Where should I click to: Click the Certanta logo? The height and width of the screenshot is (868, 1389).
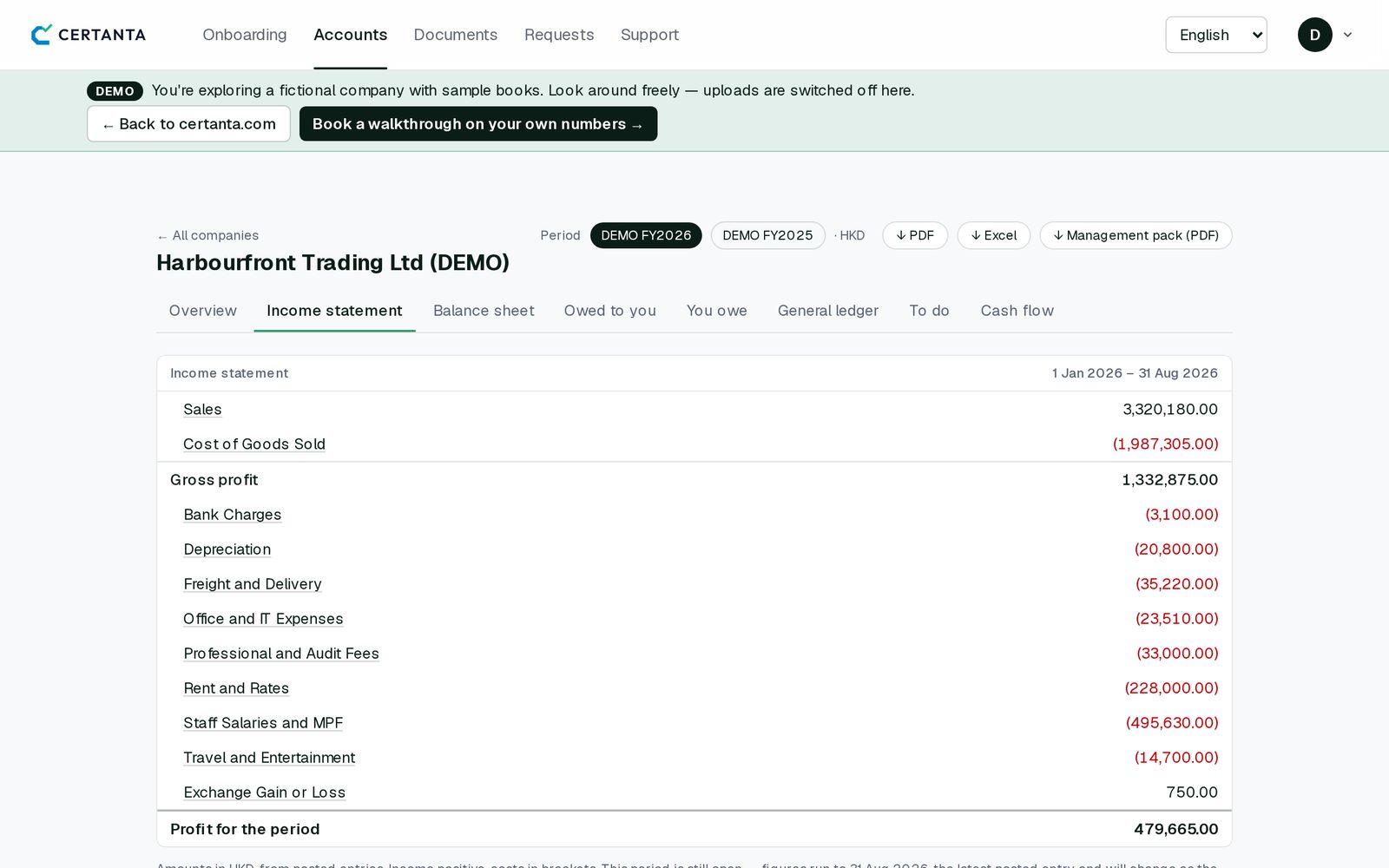(x=89, y=35)
